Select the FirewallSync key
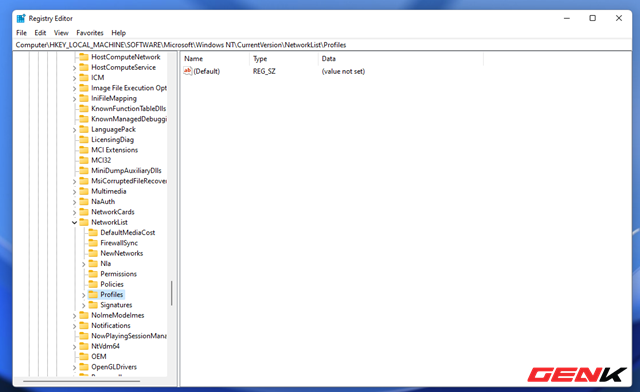This screenshot has width=640, height=392. coord(119,243)
